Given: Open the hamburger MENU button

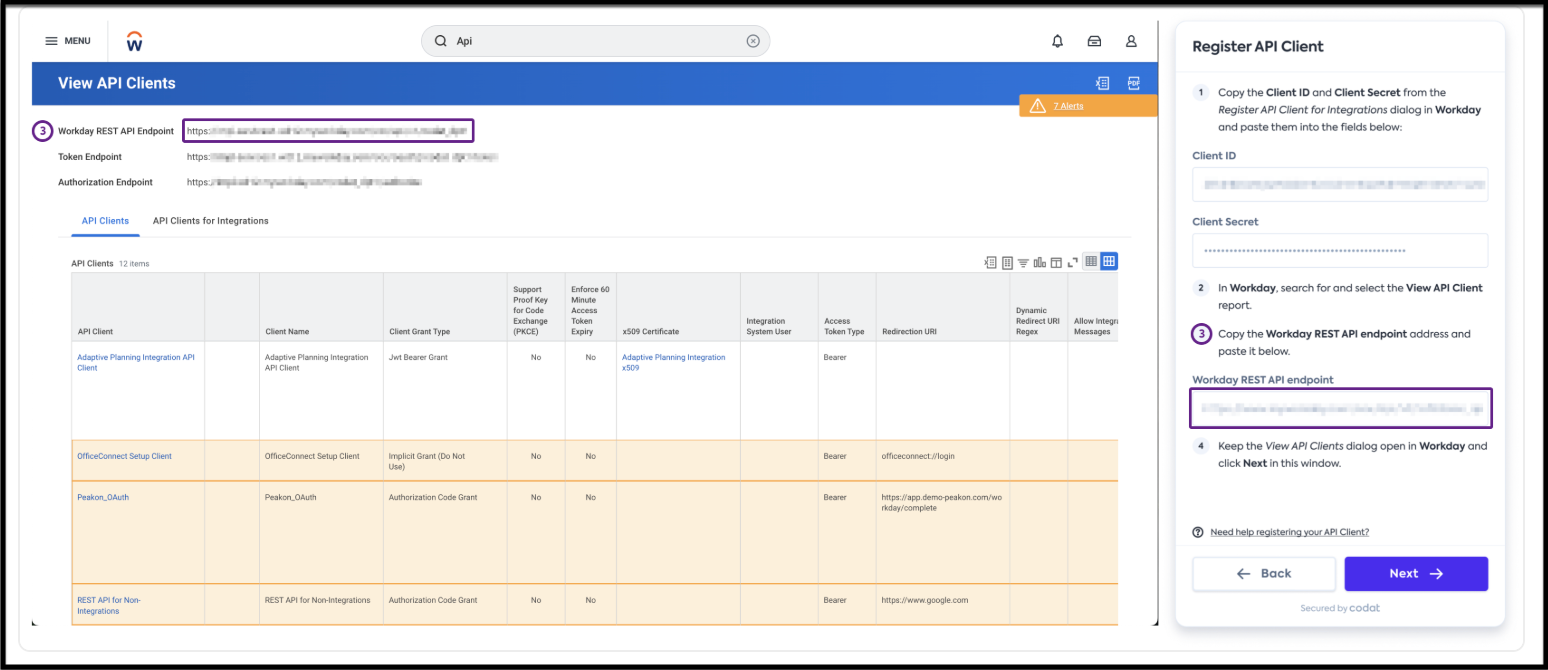Looking at the screenshot, I should click(68, 41).
